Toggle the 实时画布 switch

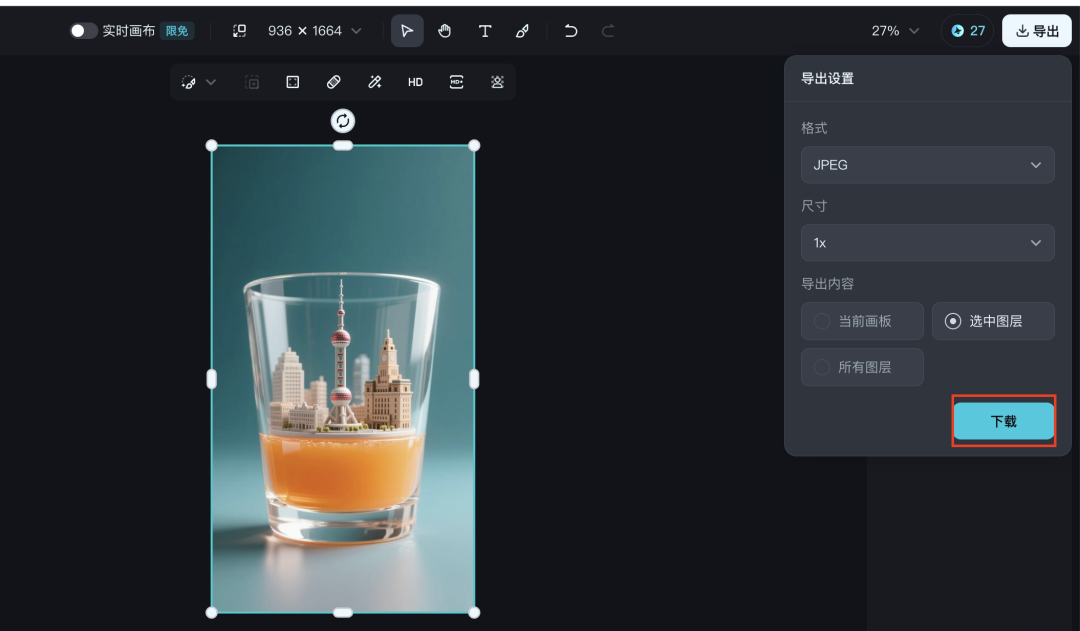(x=84, y=31)
